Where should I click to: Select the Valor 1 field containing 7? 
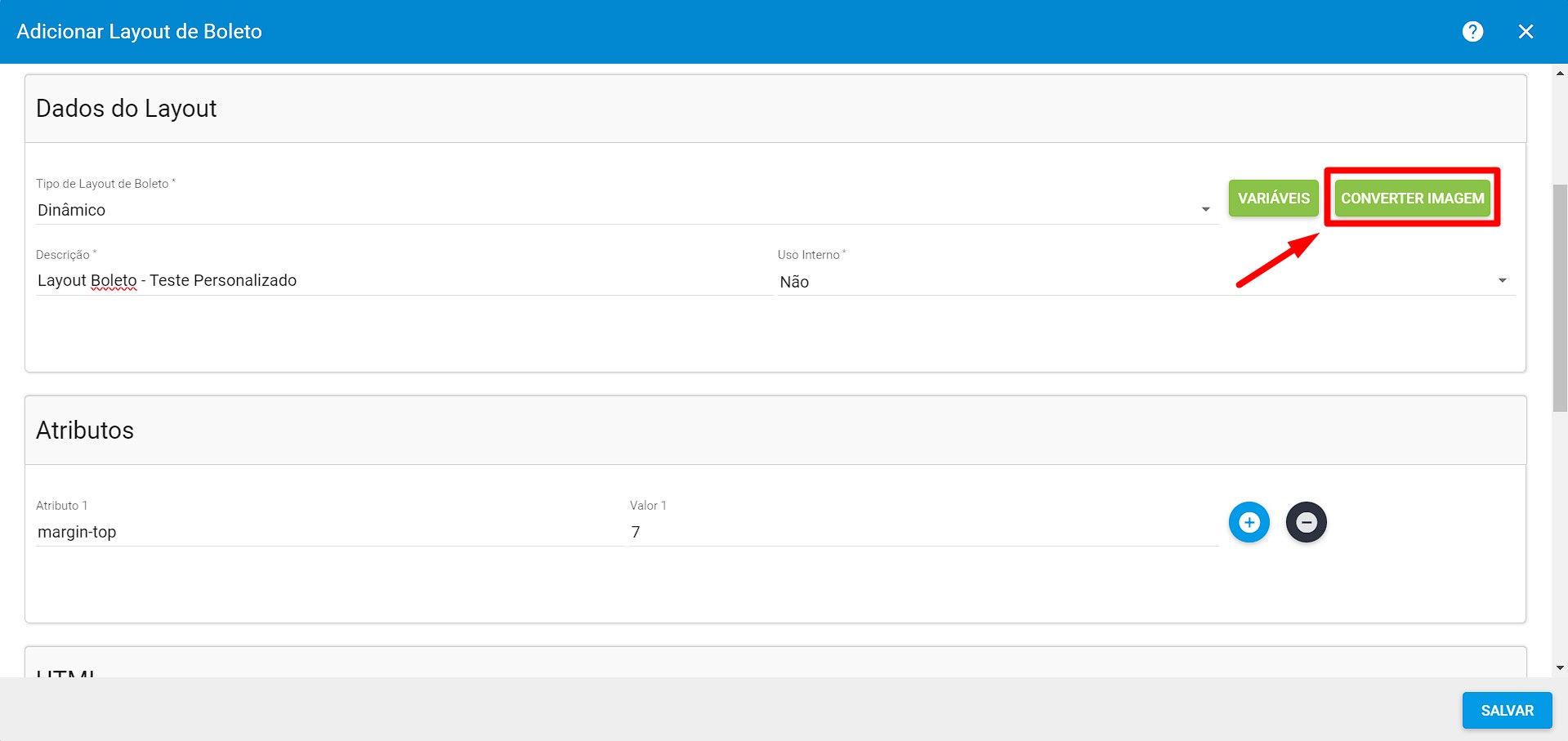coord(924,532)
